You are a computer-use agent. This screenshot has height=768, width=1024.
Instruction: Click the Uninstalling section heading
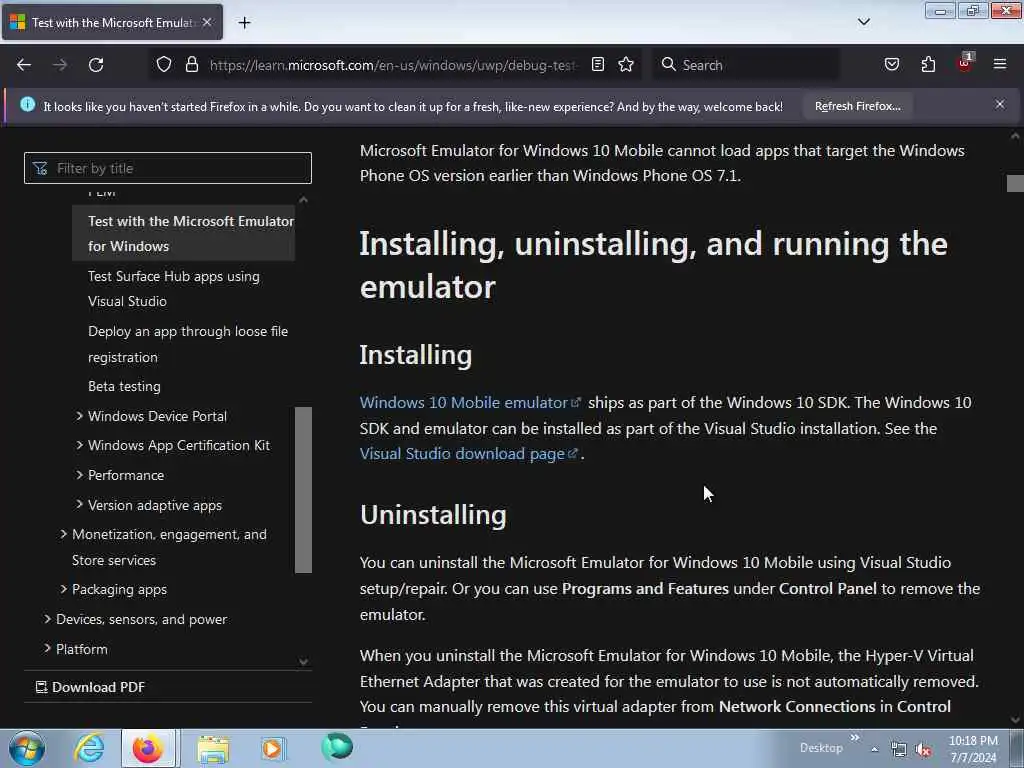pyautogui.click(x=433, y=515)
